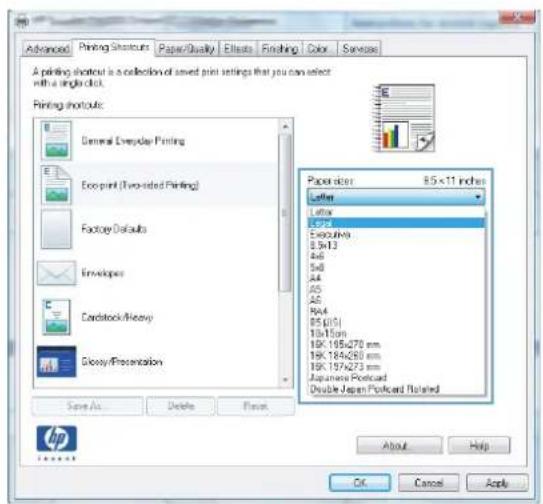Cancel the printing preferences dialog
543x504 pixels.
(x=429, y=483)
